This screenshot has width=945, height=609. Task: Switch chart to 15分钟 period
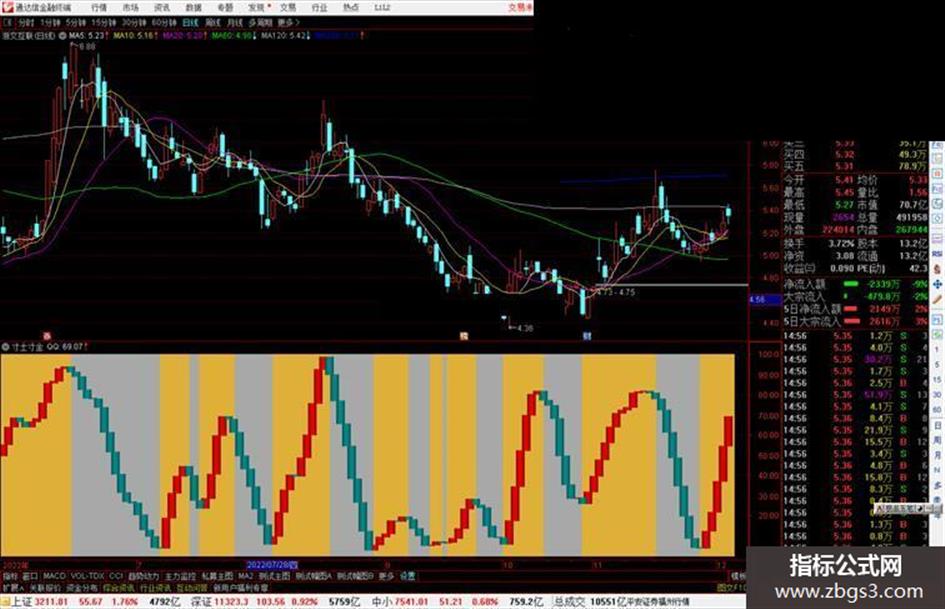pos(104,22)
